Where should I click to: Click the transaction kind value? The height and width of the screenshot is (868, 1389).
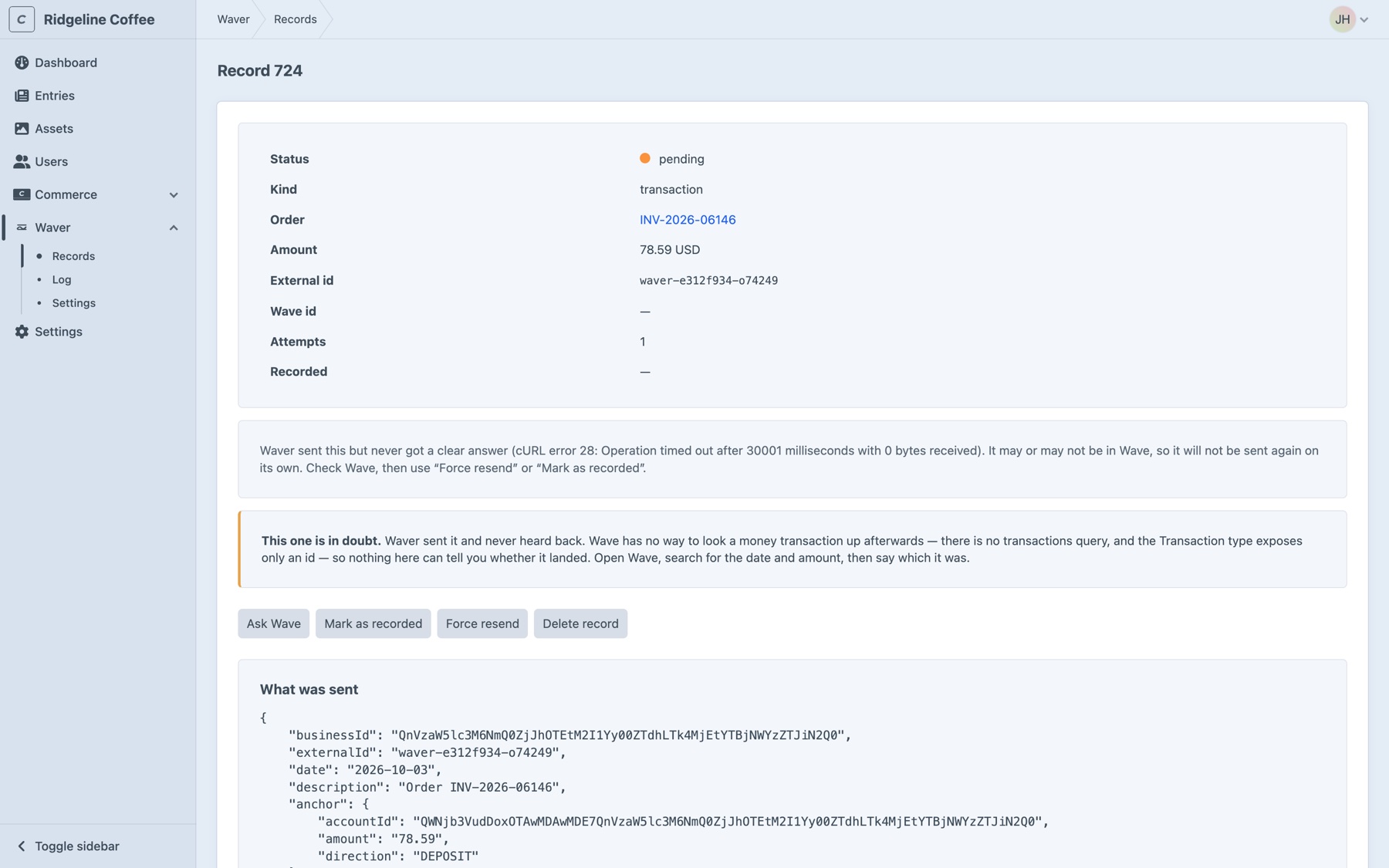(671, 190)
